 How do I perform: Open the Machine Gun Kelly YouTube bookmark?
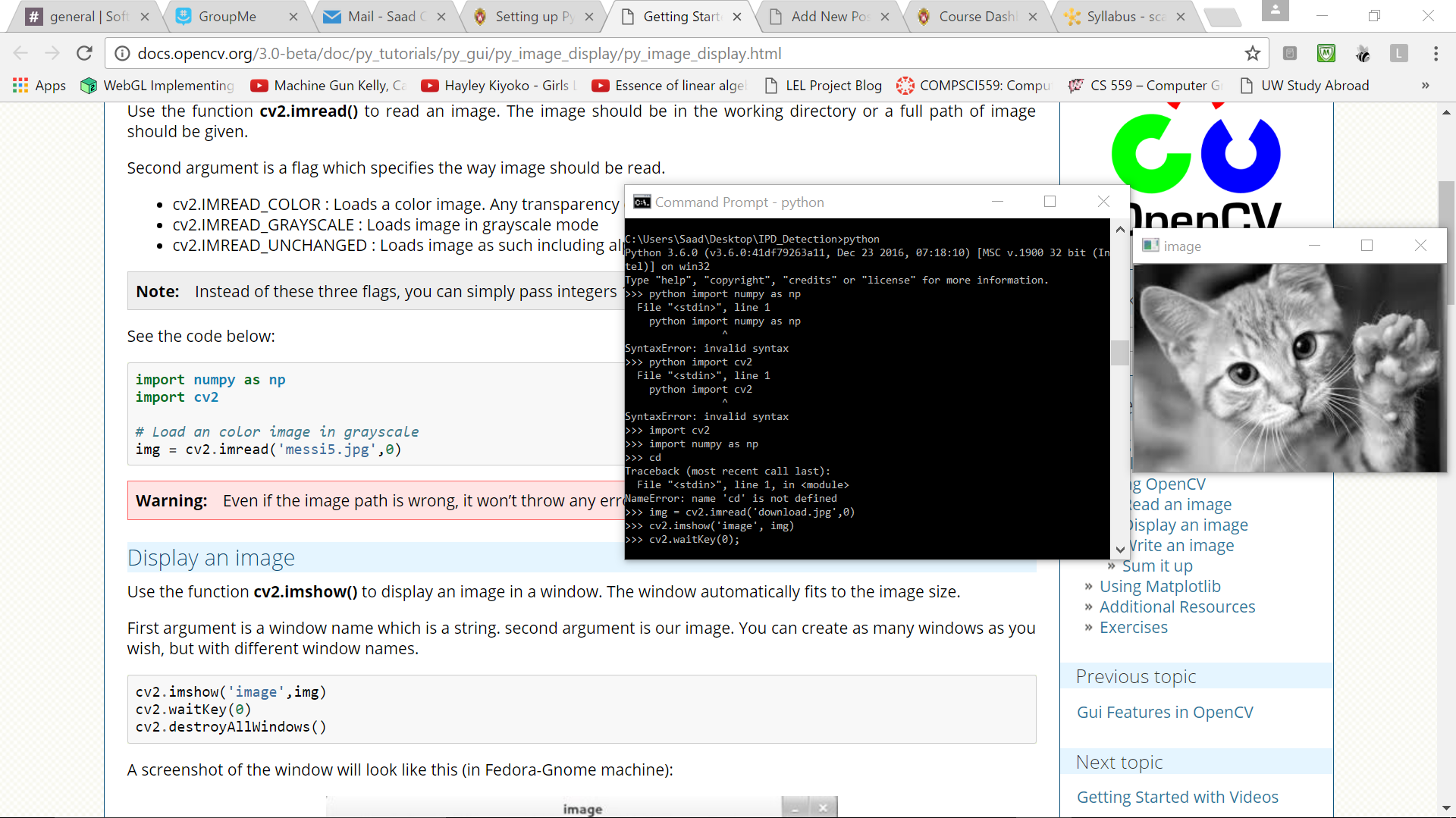point(329,86)
